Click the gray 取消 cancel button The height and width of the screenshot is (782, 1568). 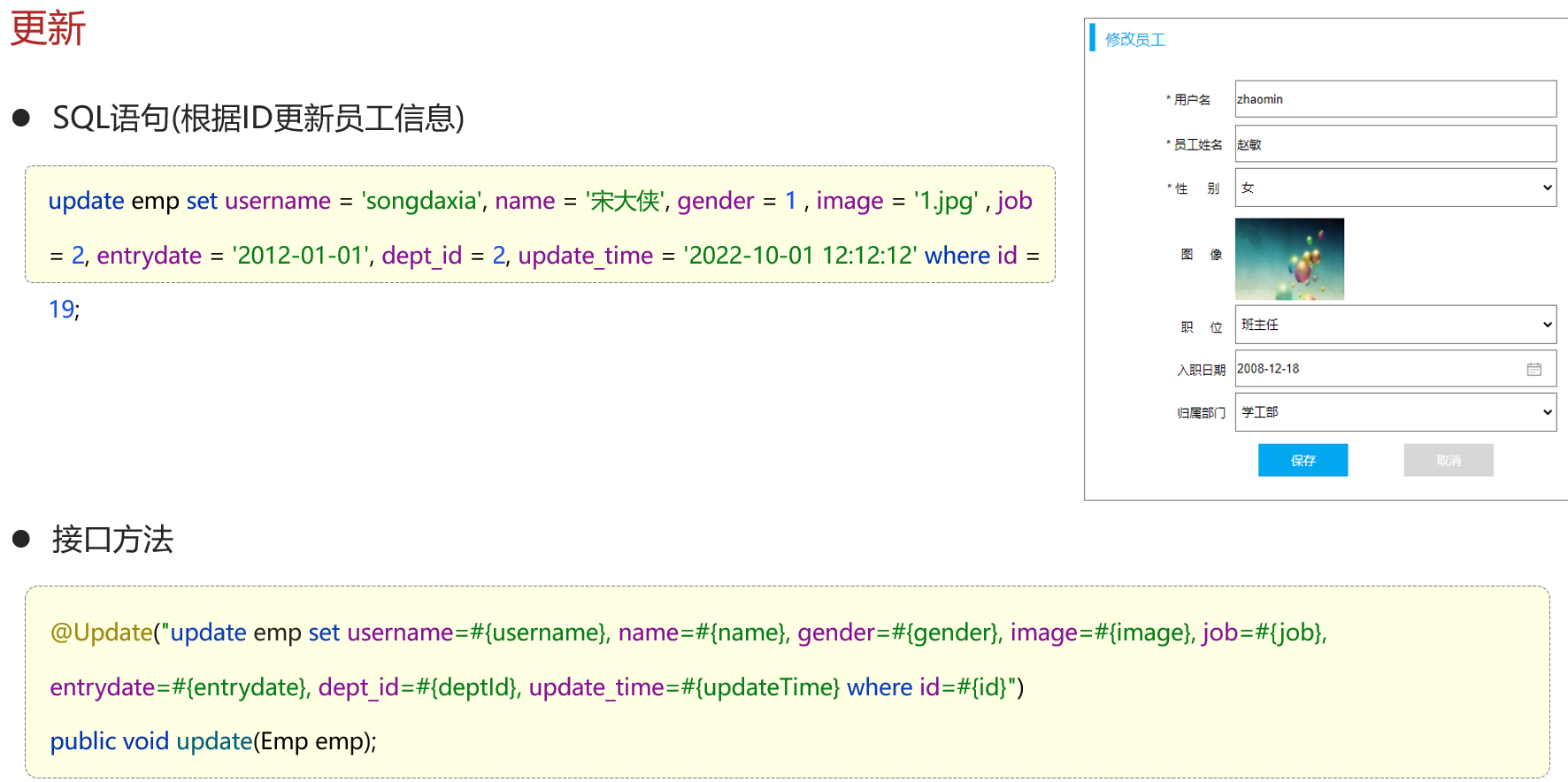tap(1448, 460)
